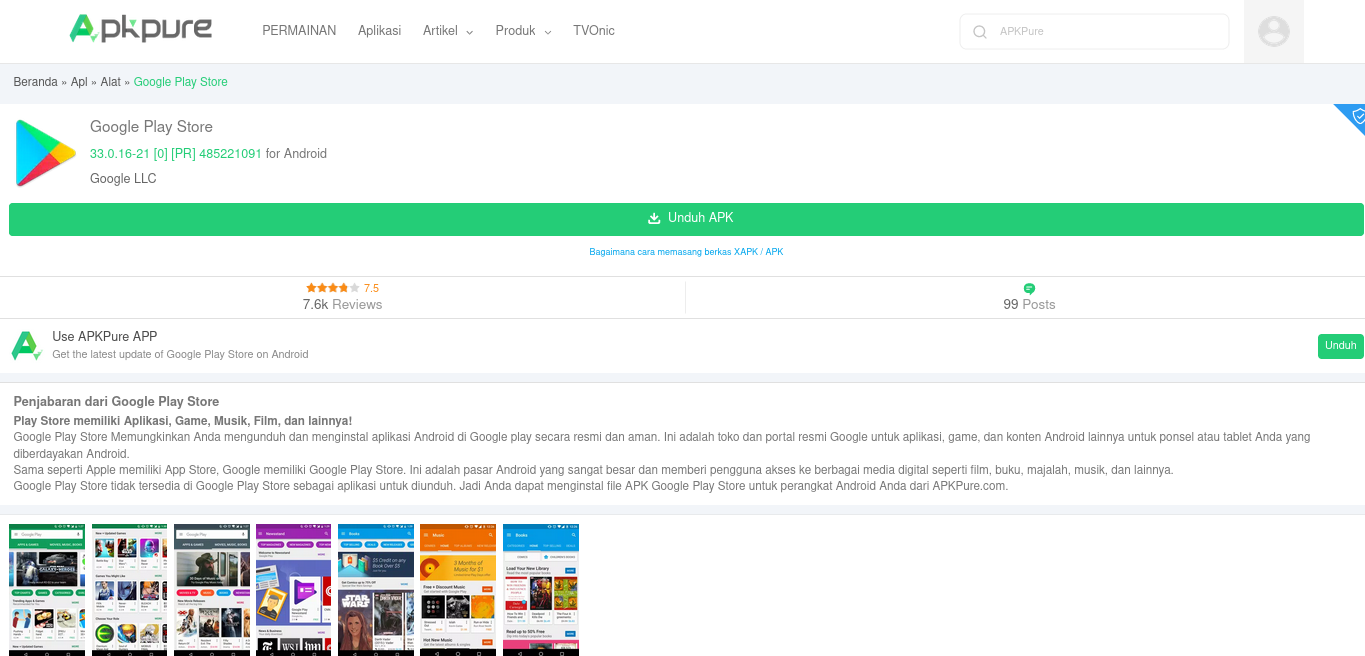Viewport: 1365px width, 656px height.
Task: Click the Penjabaran dari Google Play Store heading
Action: pyautogui.click(x=116, y=402)
